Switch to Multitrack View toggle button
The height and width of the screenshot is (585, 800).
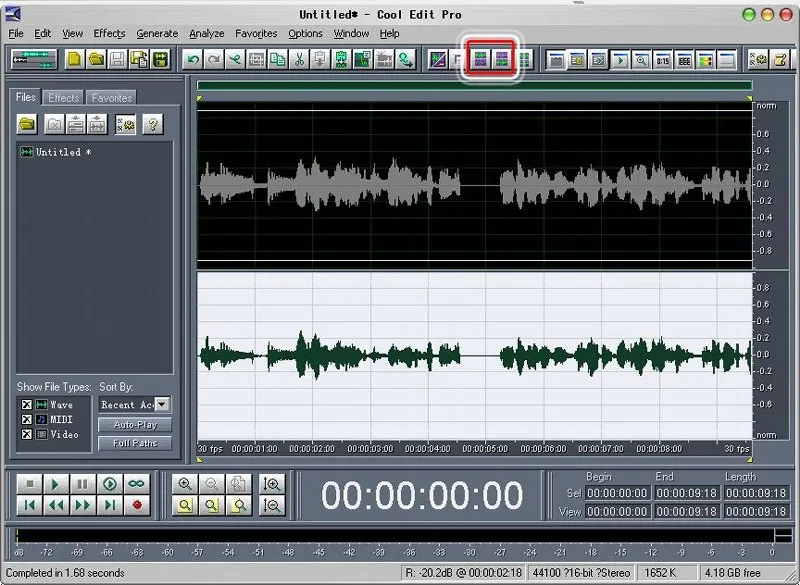point(34,60)
